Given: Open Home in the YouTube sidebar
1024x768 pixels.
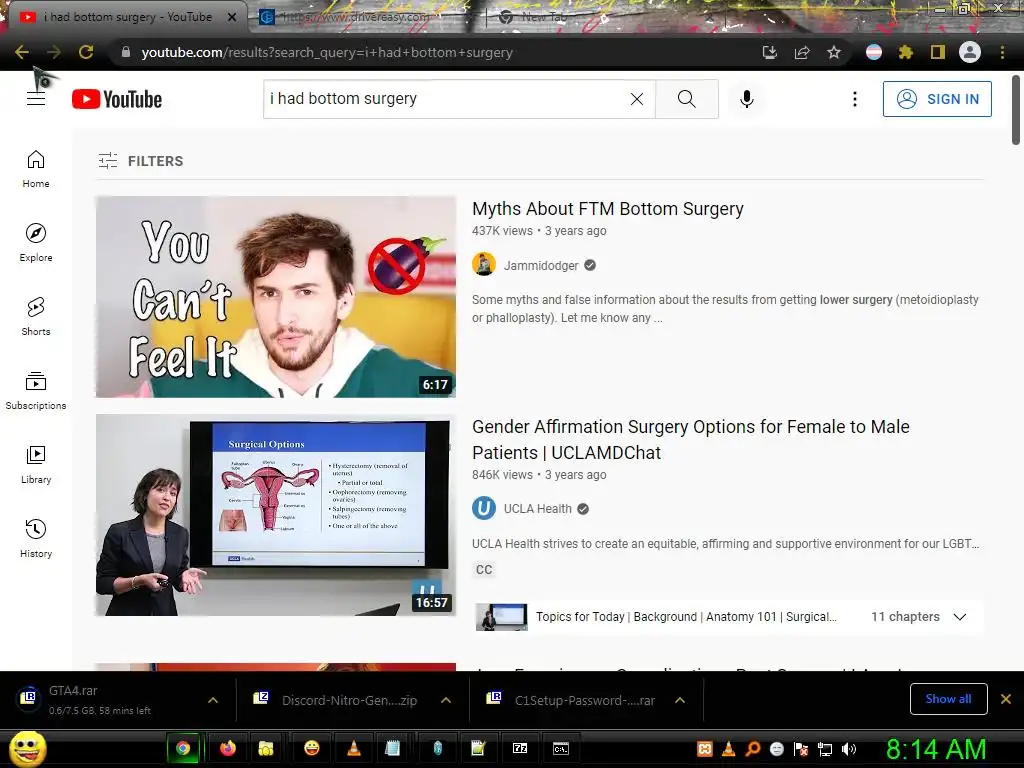Looking at the screenshot, I should 36,169.
